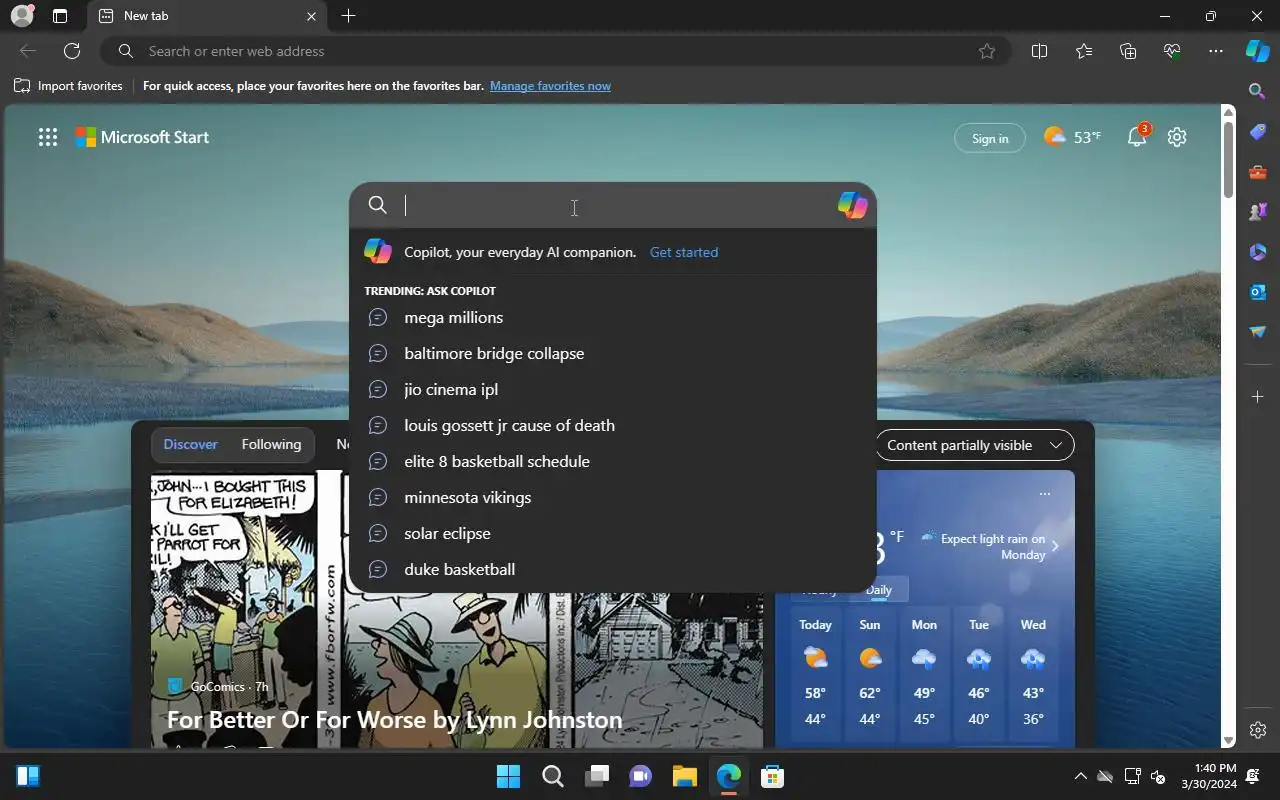Viewport: 1280px width, 800px height.
Task: Open Microsoft Store from taskbar
Action: [772, 776]
